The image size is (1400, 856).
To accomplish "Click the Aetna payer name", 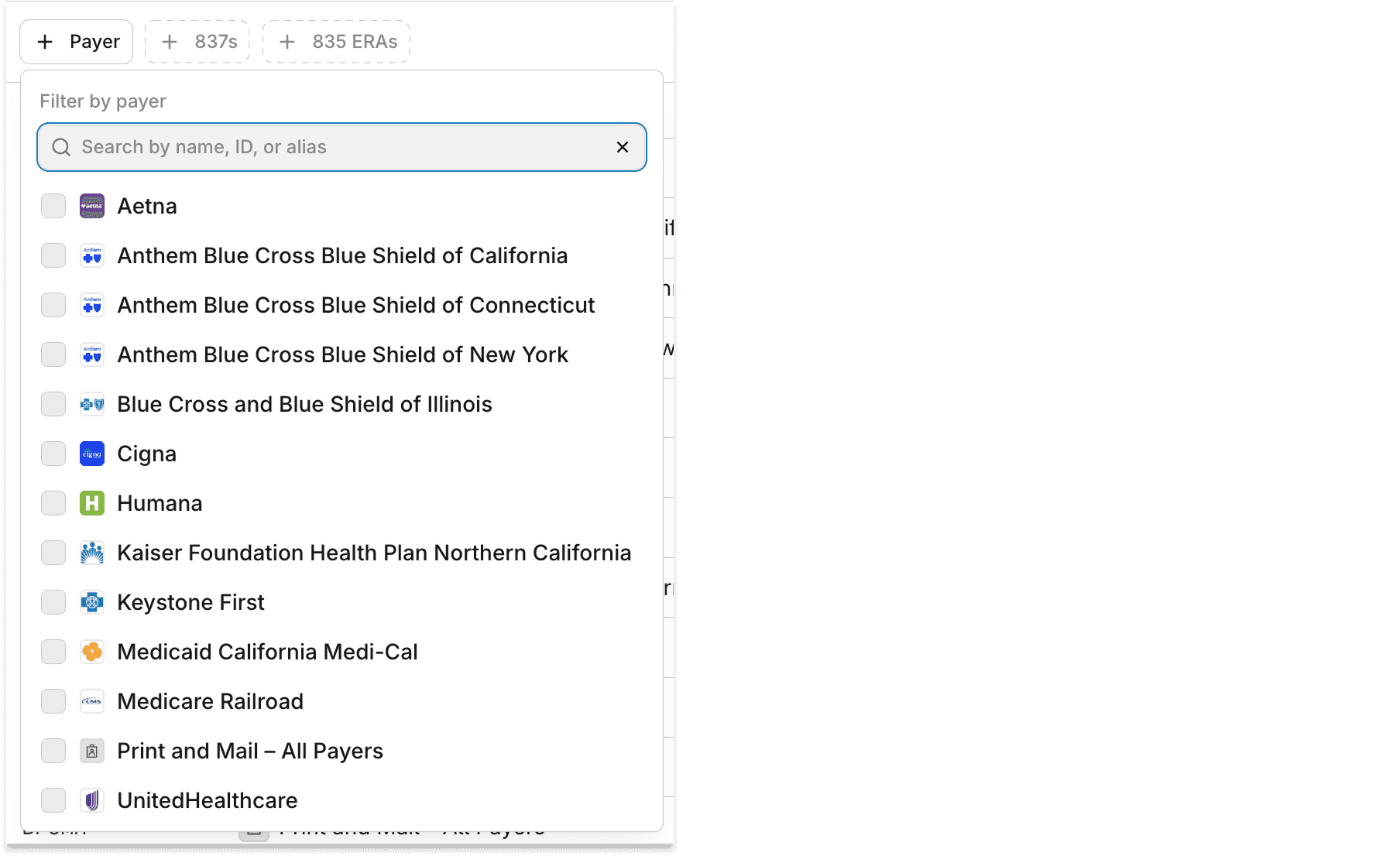I will click(147, 206).
